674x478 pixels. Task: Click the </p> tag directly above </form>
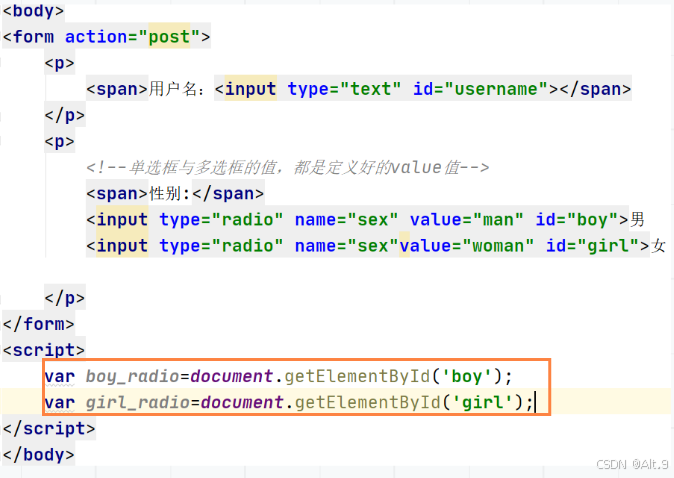click(65, 297)
